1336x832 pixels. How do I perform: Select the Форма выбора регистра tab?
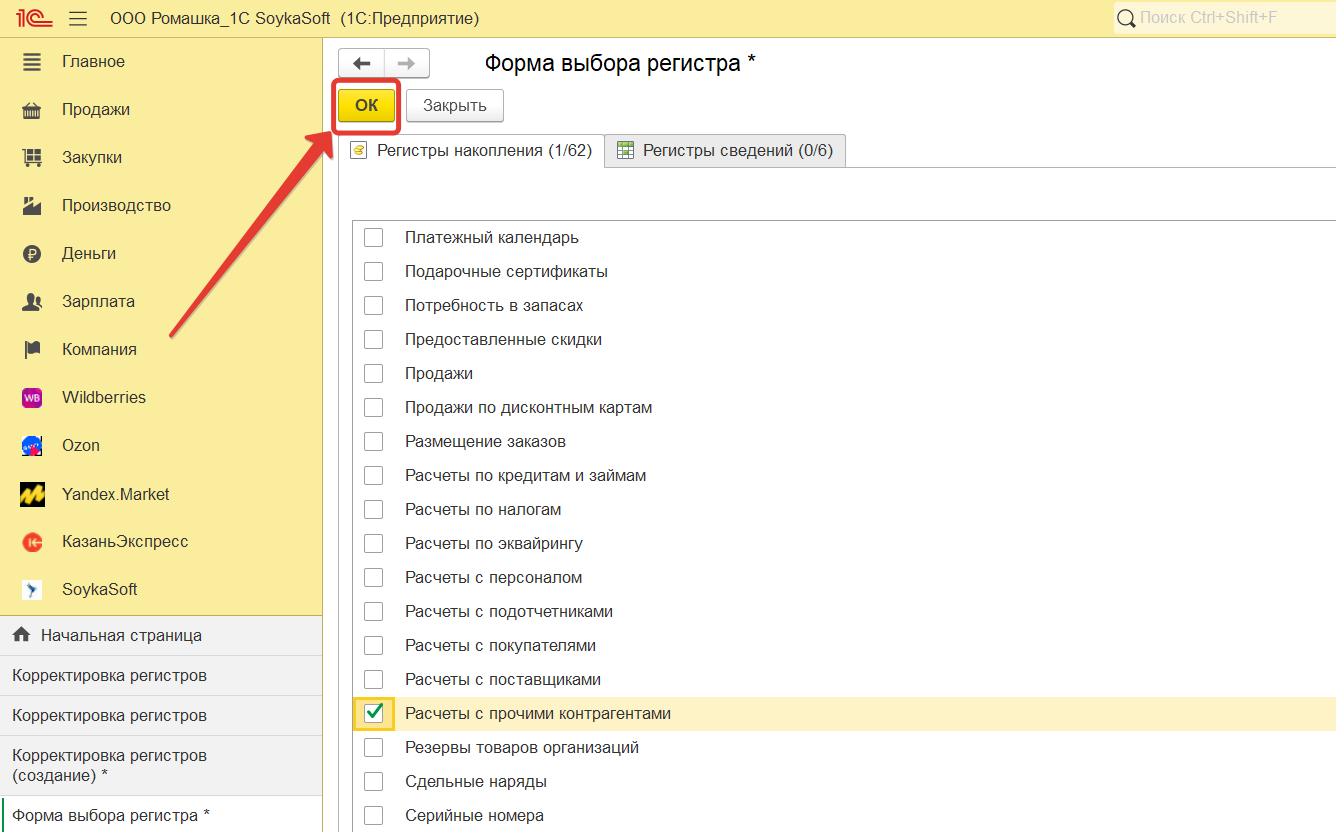tap(161, 814)
